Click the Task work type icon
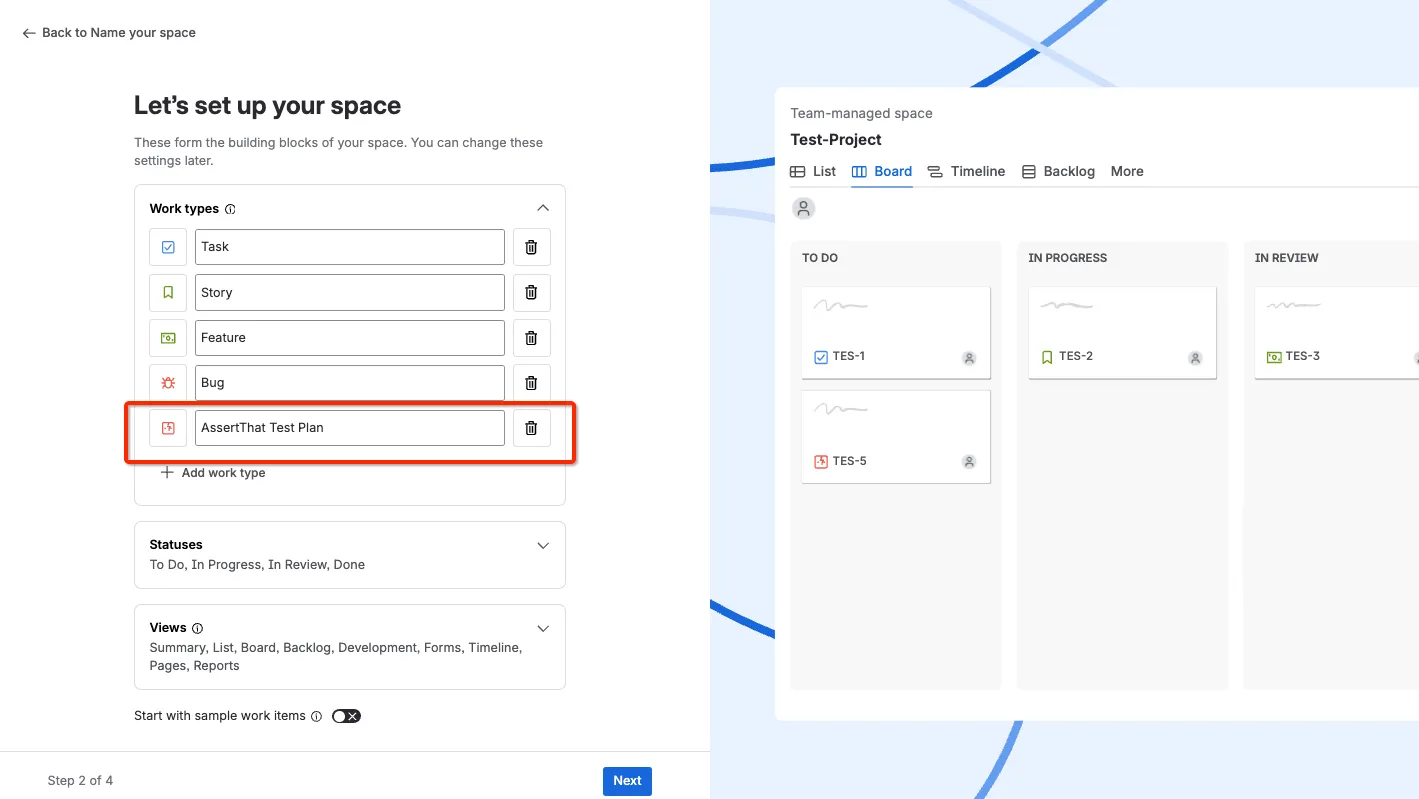Screen dimensions: 1419x799 point(168,247)
